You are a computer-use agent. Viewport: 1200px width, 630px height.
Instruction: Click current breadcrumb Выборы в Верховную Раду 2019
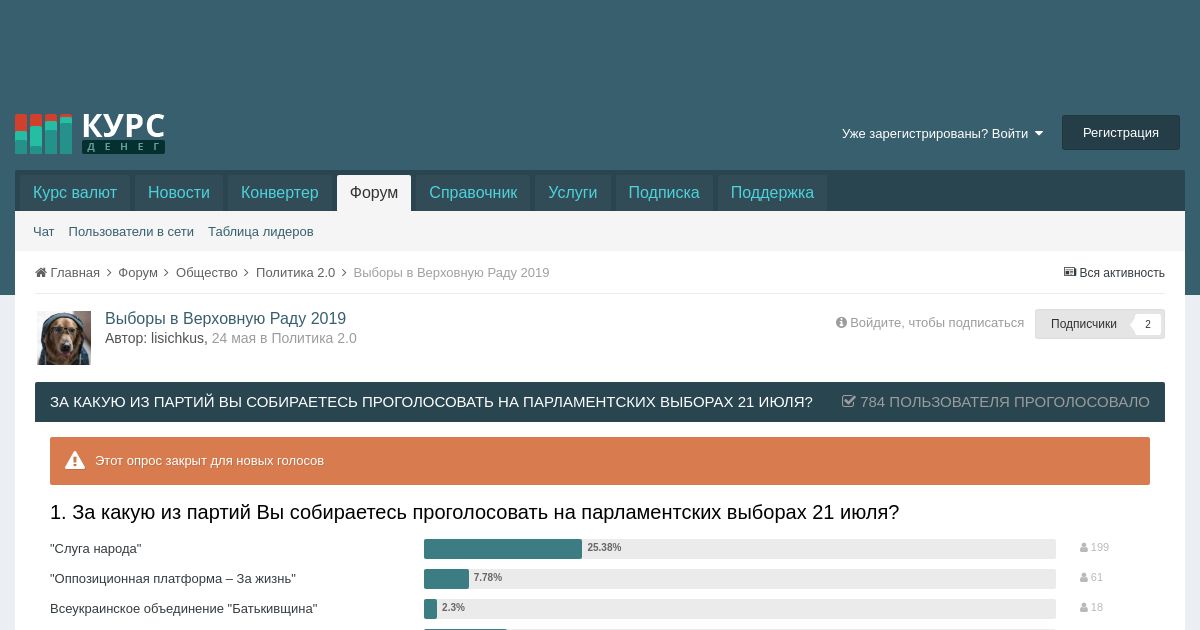tap(451, 272)
